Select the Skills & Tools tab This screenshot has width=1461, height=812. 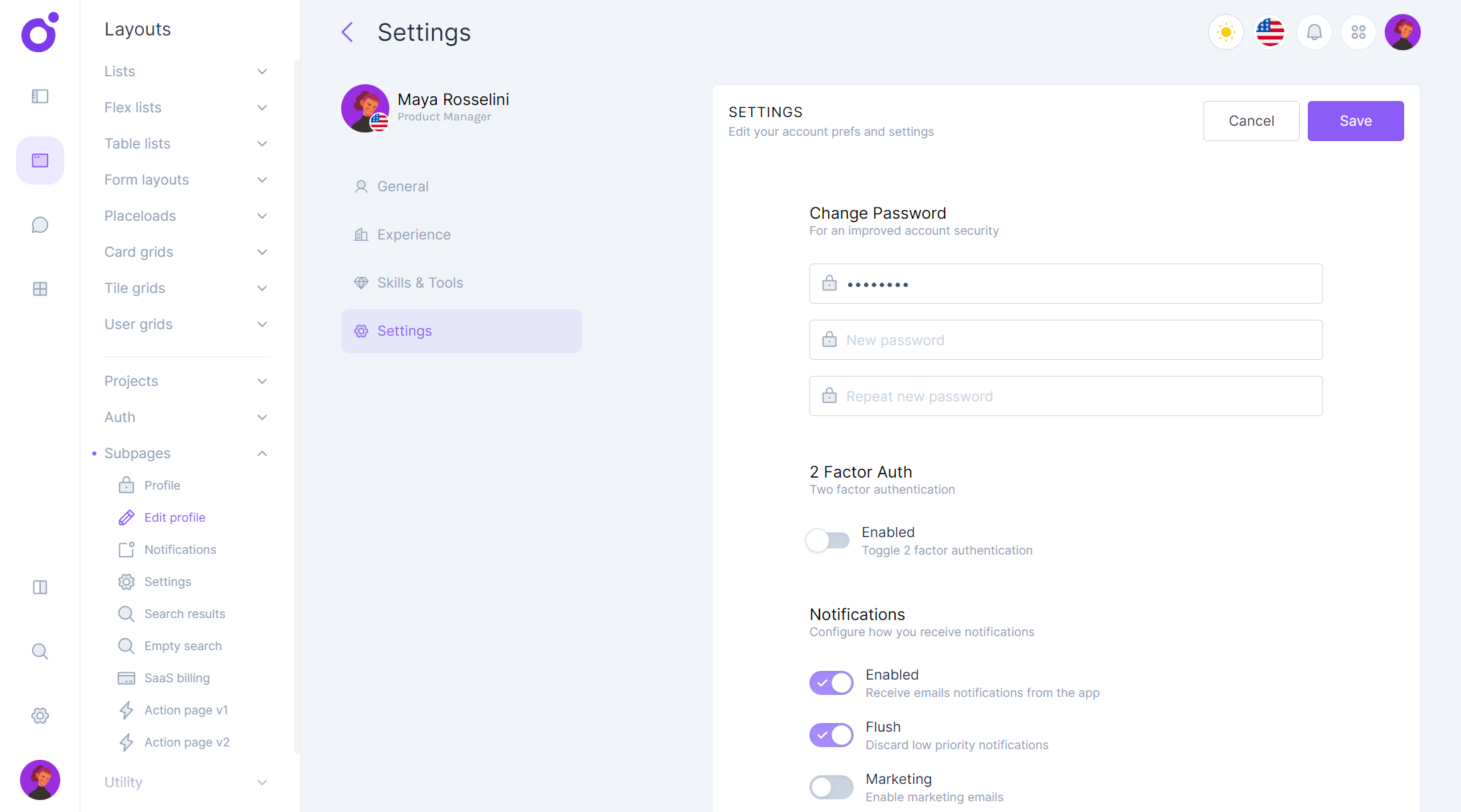419,283
